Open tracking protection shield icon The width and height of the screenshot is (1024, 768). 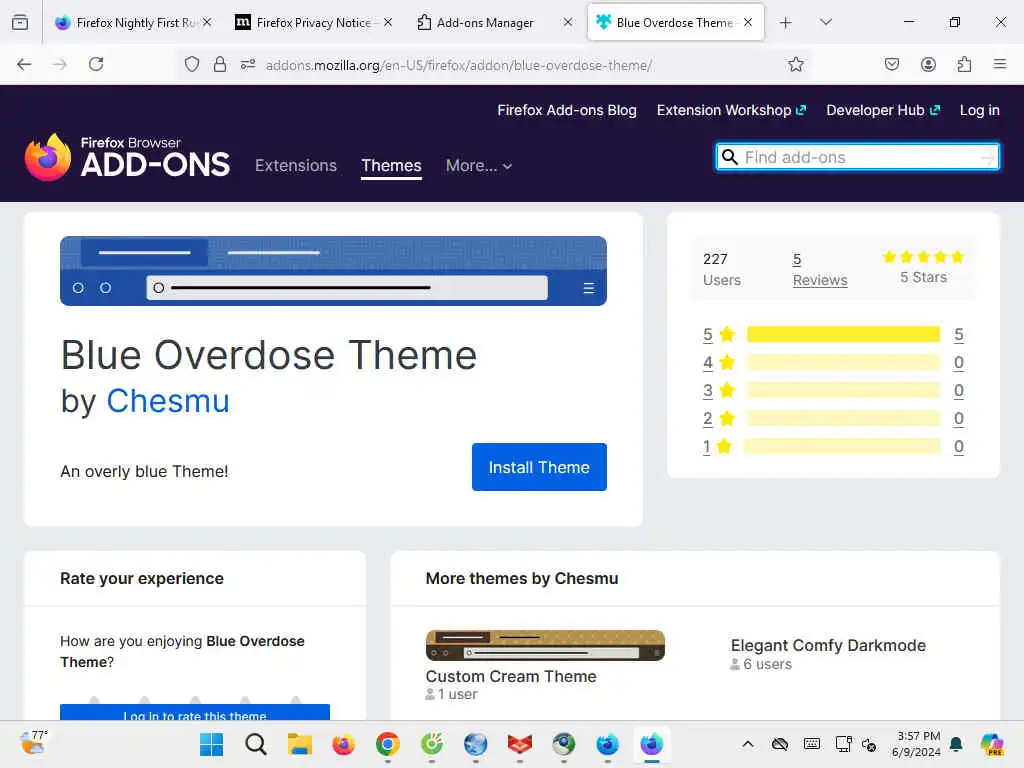[191, 64]
